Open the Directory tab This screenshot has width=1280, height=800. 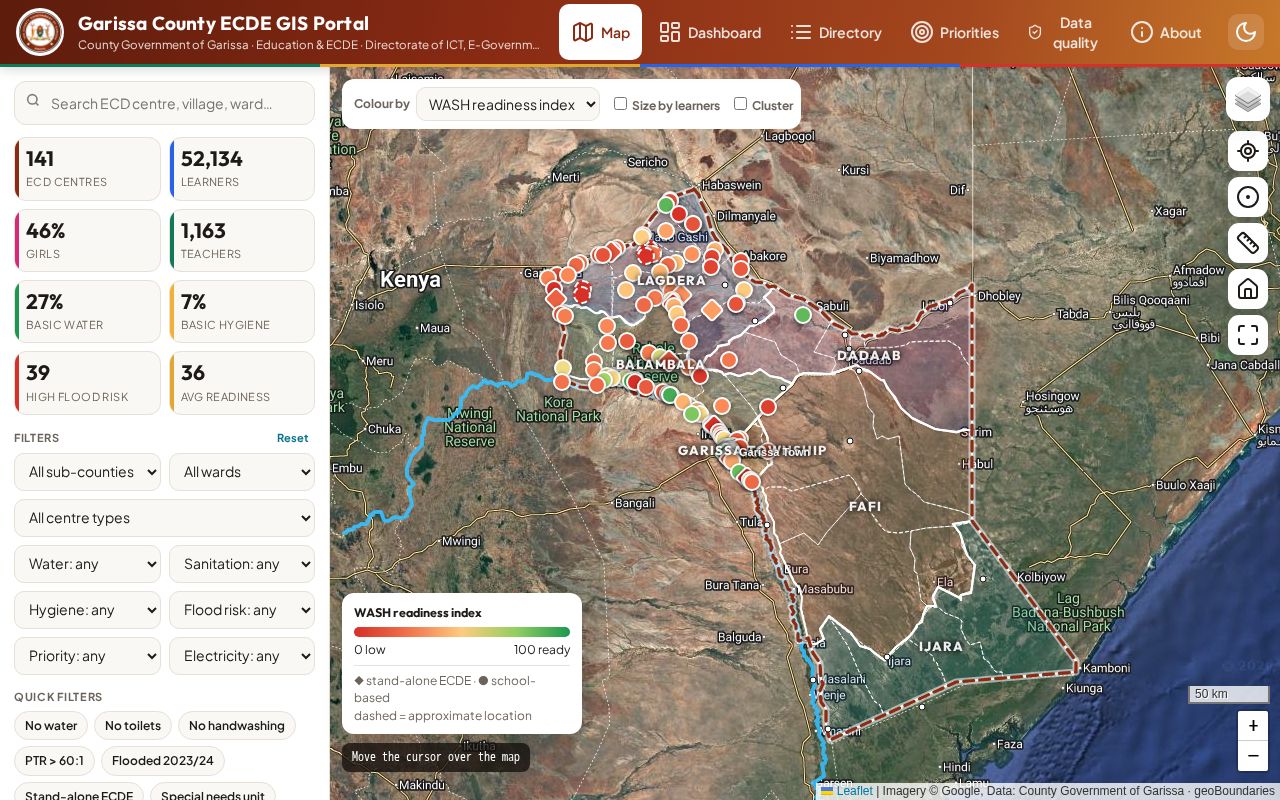[836, 32]
